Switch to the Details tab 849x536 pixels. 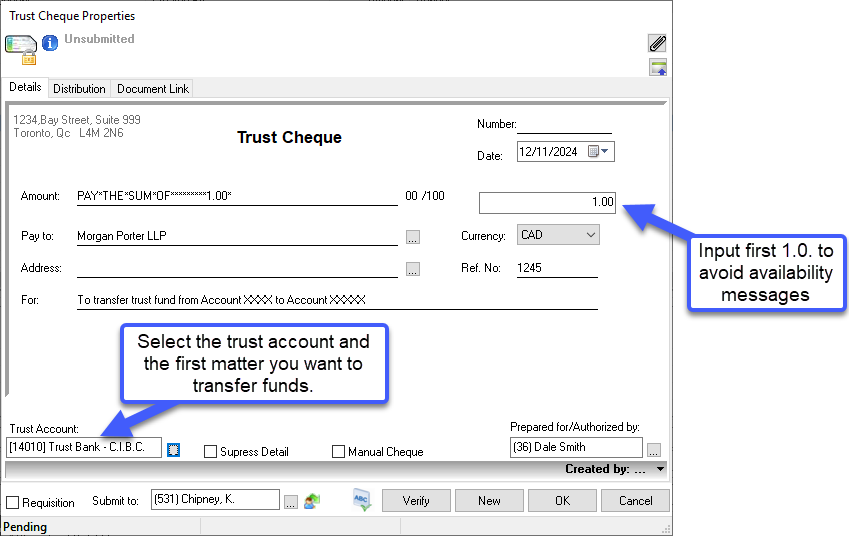click(25, 87)
